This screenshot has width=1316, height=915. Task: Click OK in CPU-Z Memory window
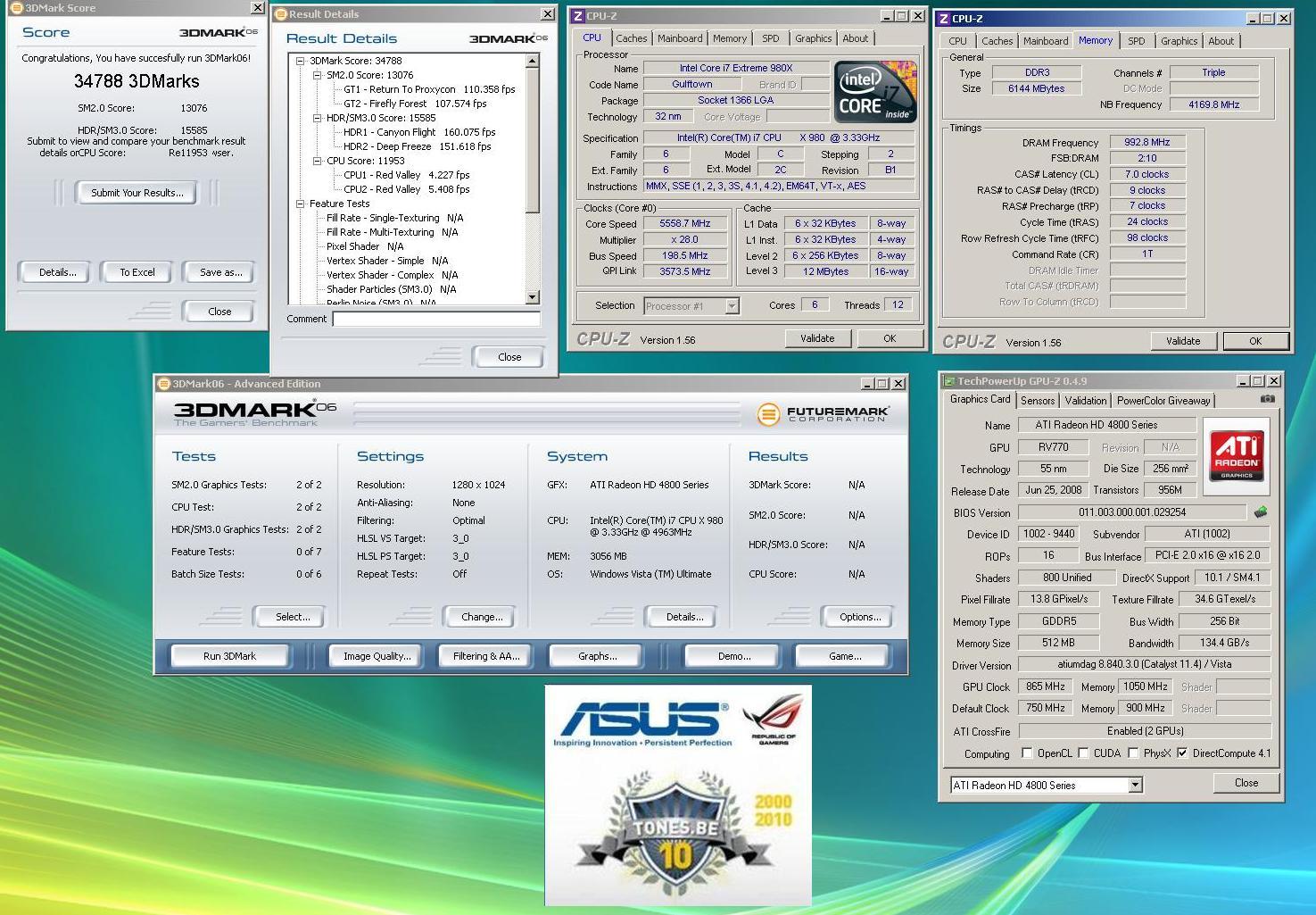coord(1255,341)
